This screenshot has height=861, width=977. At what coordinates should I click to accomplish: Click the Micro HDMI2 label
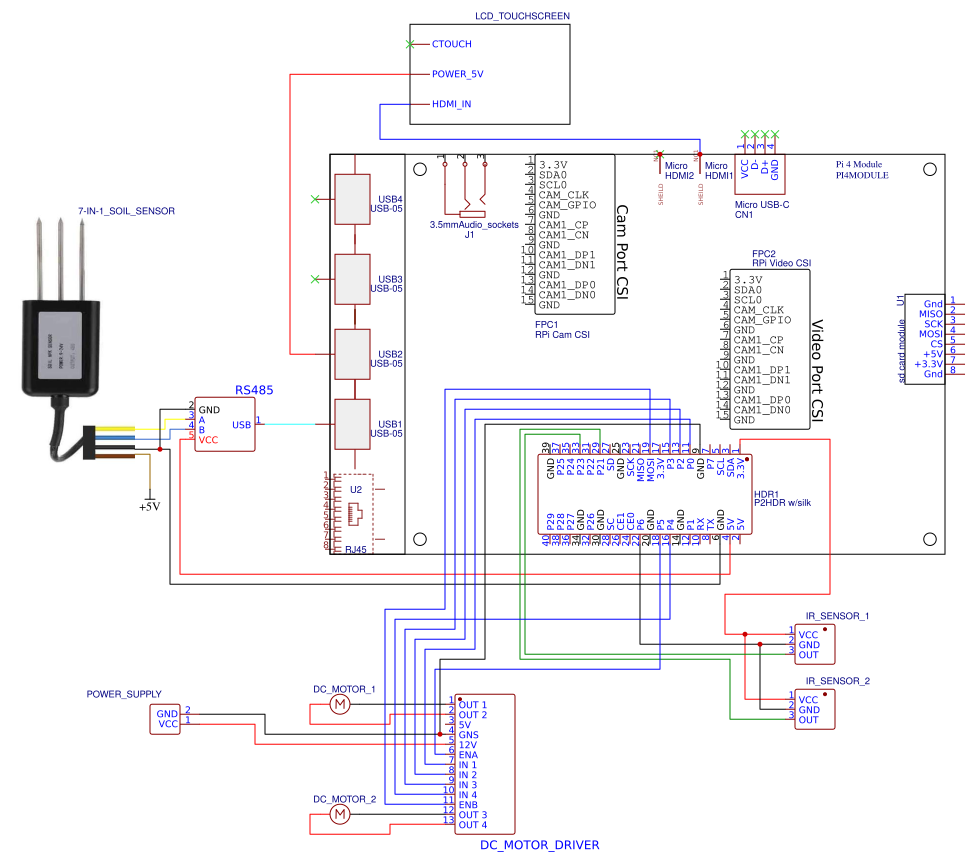click(679, 171)
